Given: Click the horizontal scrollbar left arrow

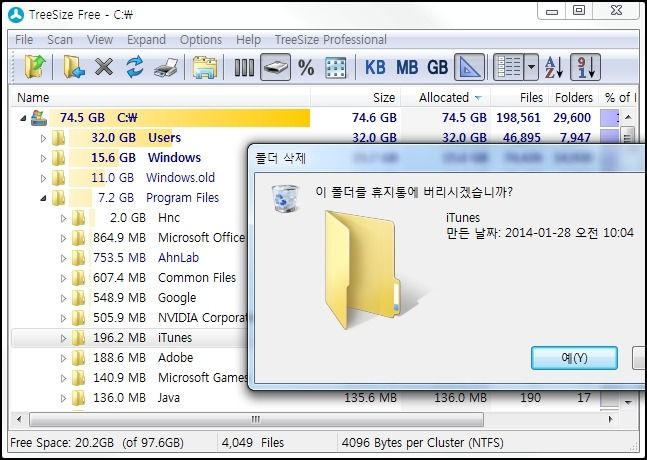Looking at the screenshot, I should tap(19, 420).
